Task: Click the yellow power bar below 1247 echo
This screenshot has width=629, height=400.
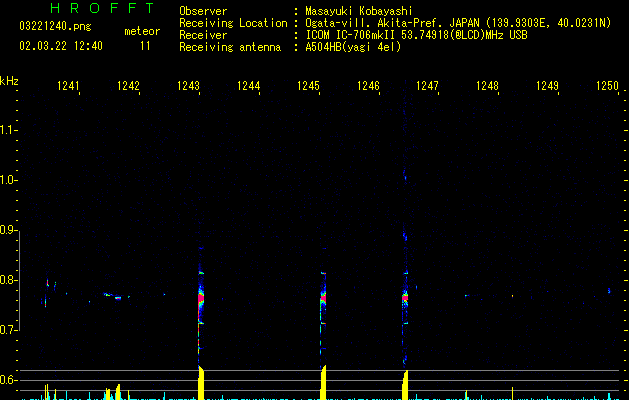Action: point(405,385)
